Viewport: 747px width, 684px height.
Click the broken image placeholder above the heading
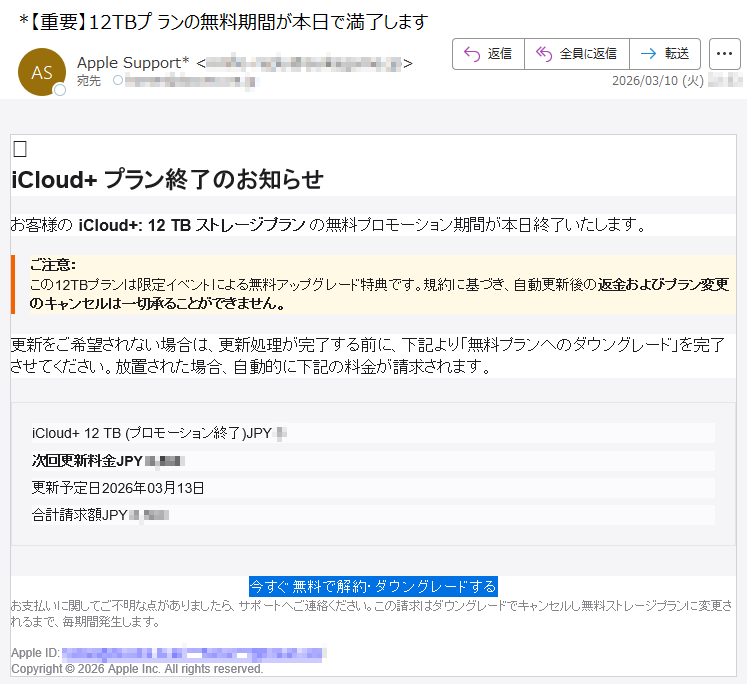[20, 149]
